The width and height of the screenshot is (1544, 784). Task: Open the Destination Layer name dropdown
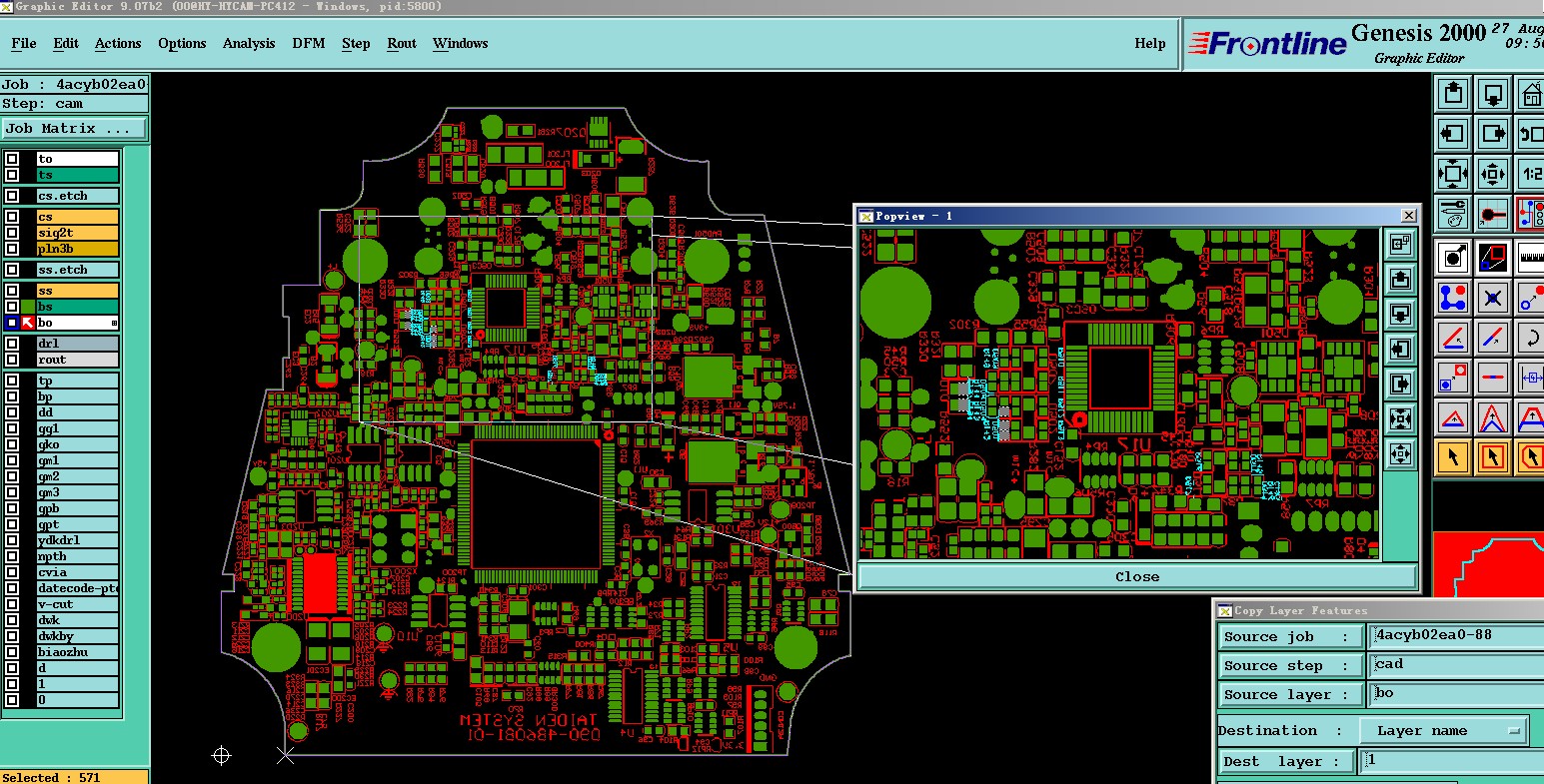pyautogui.click(x=1443, y=731)
